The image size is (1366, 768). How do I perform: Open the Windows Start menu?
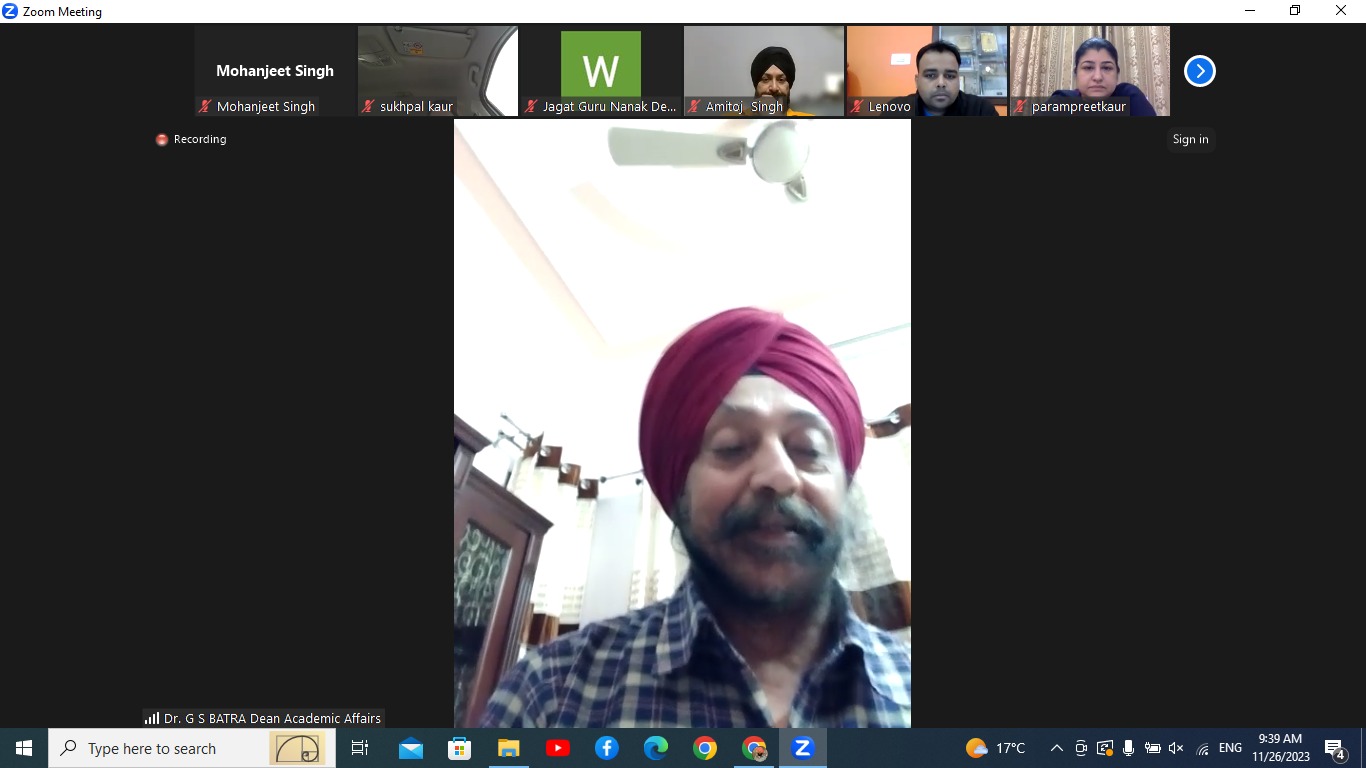click(24, 748)
